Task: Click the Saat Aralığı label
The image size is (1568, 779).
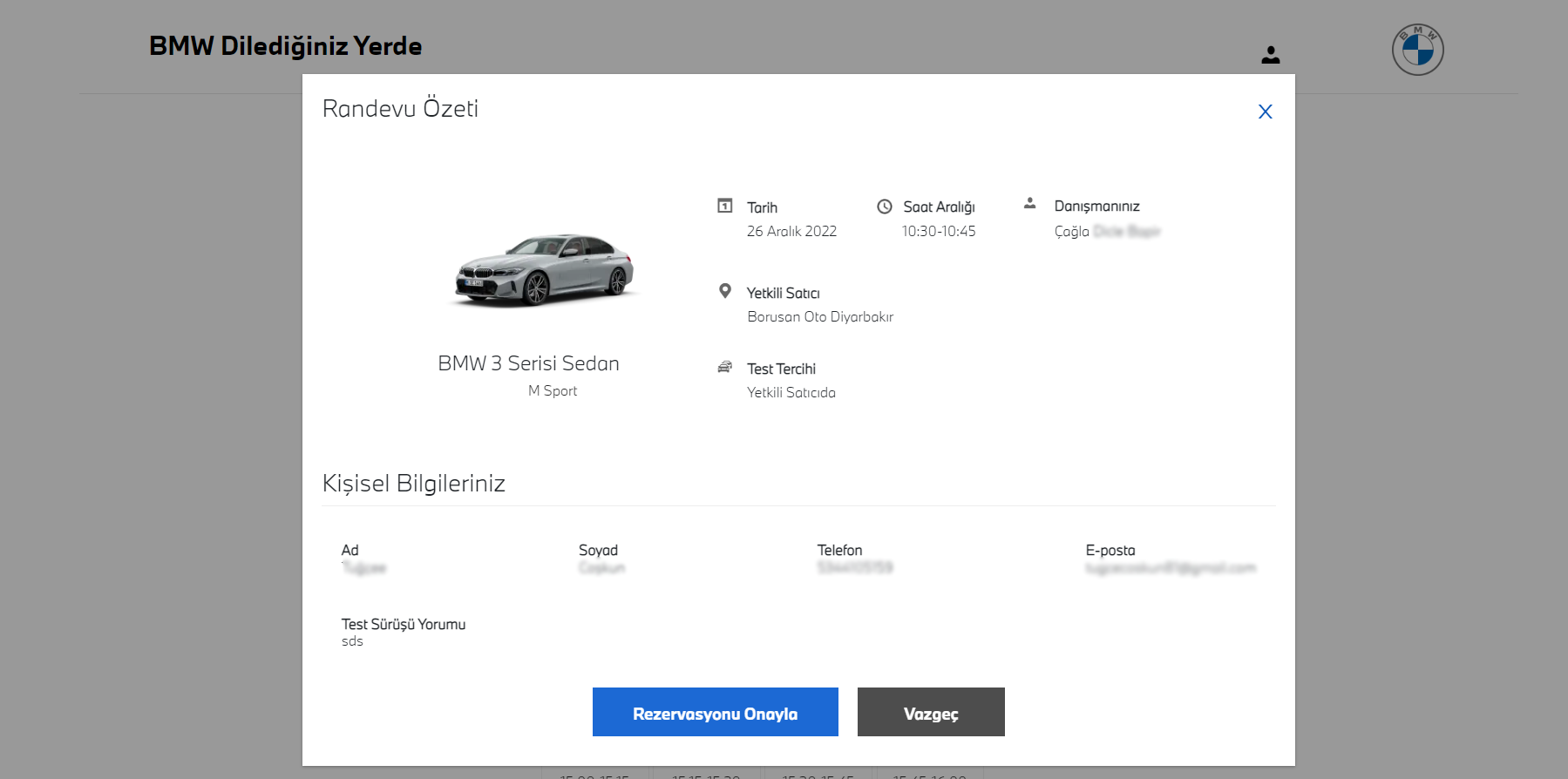Action: 939,207
